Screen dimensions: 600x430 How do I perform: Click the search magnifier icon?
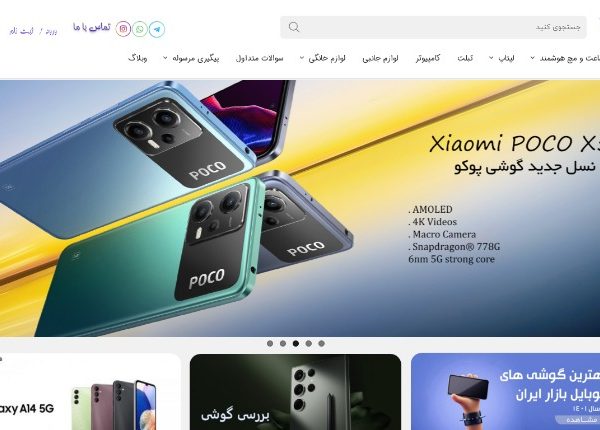coord(294,27)
